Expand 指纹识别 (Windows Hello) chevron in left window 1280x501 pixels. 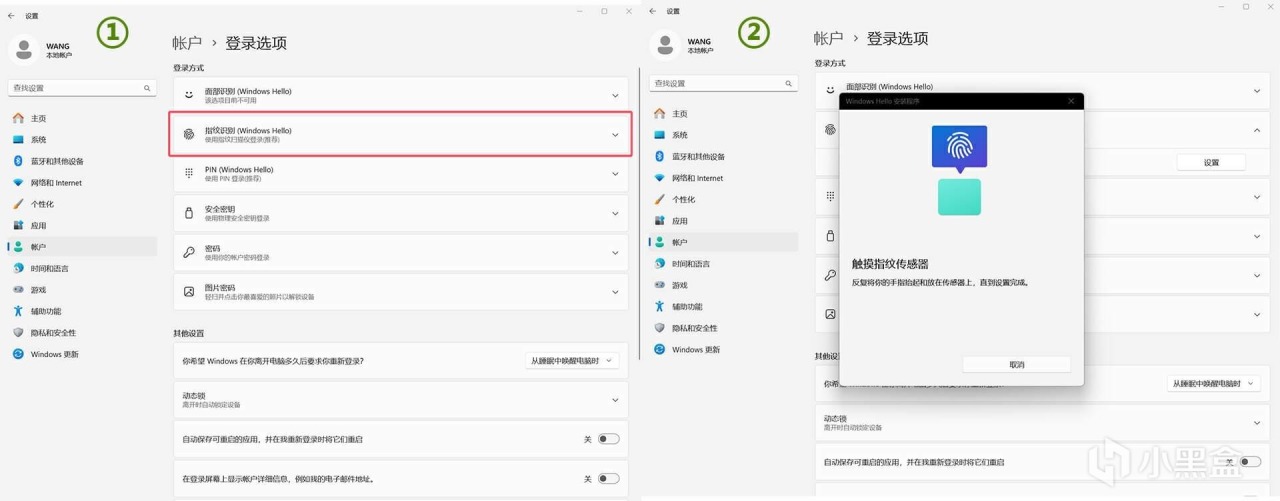[615, 134]
